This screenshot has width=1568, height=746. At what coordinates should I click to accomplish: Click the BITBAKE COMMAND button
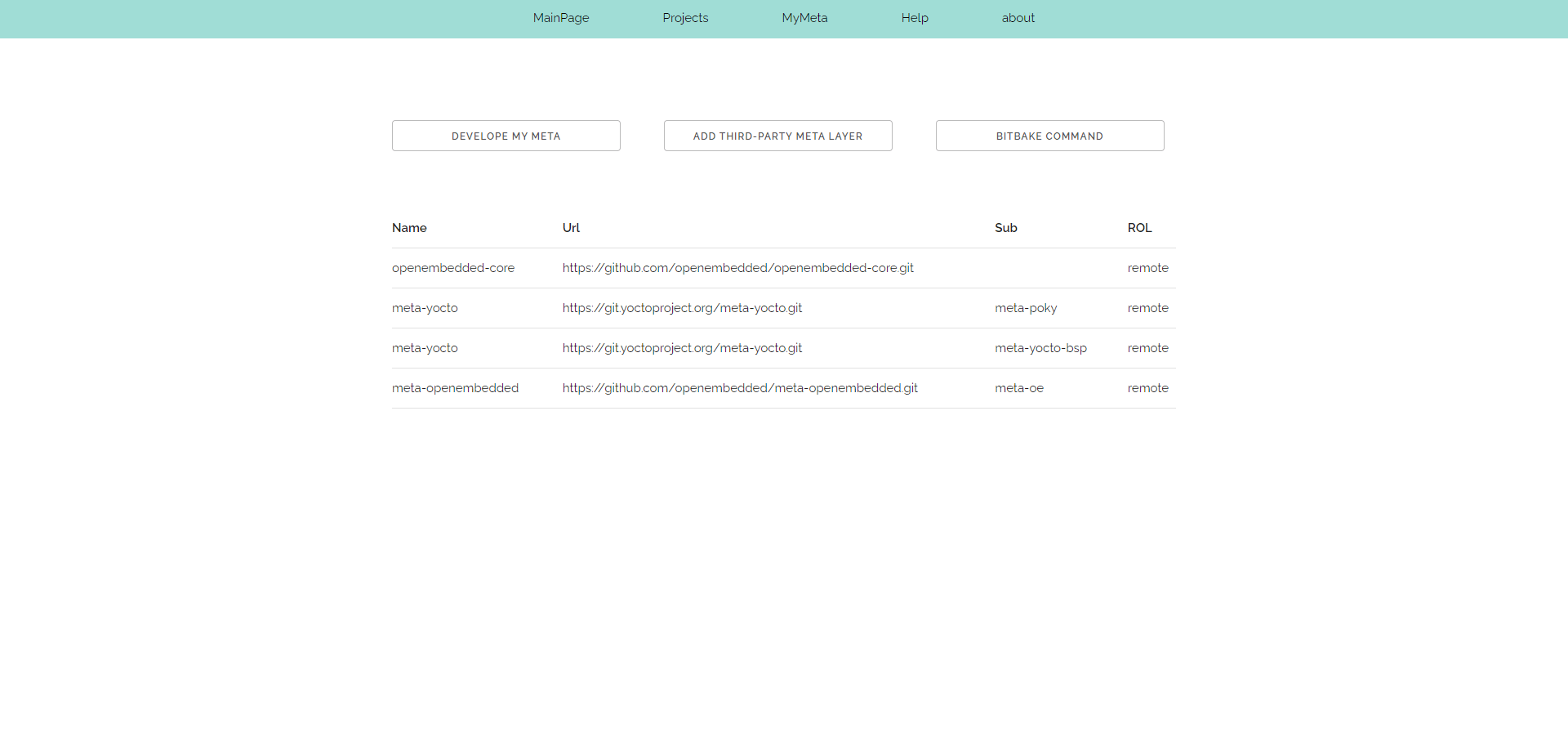[x=1049, y=136]
